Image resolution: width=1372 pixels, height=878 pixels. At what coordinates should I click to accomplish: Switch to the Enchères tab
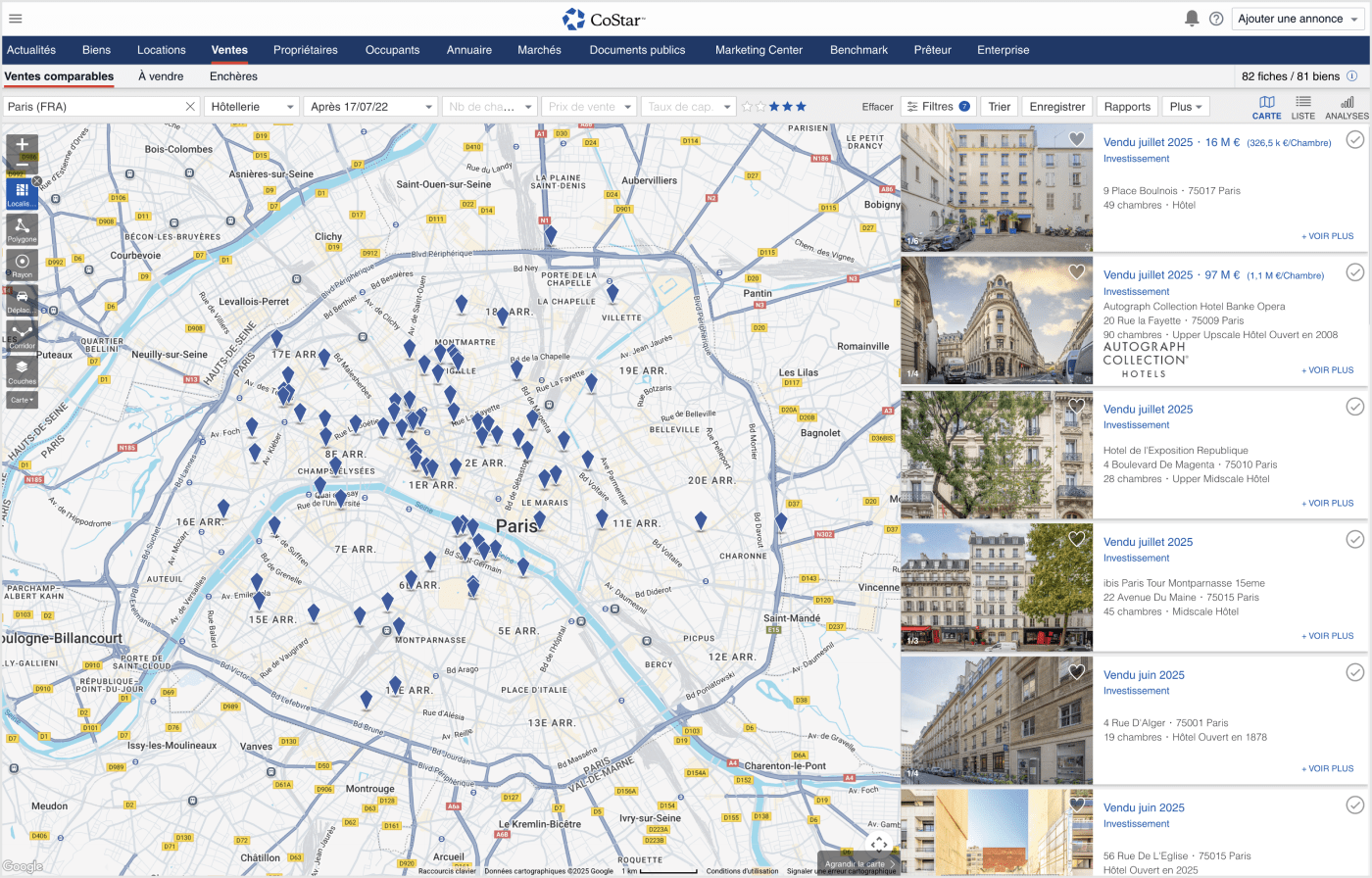[x=233, y=76]
